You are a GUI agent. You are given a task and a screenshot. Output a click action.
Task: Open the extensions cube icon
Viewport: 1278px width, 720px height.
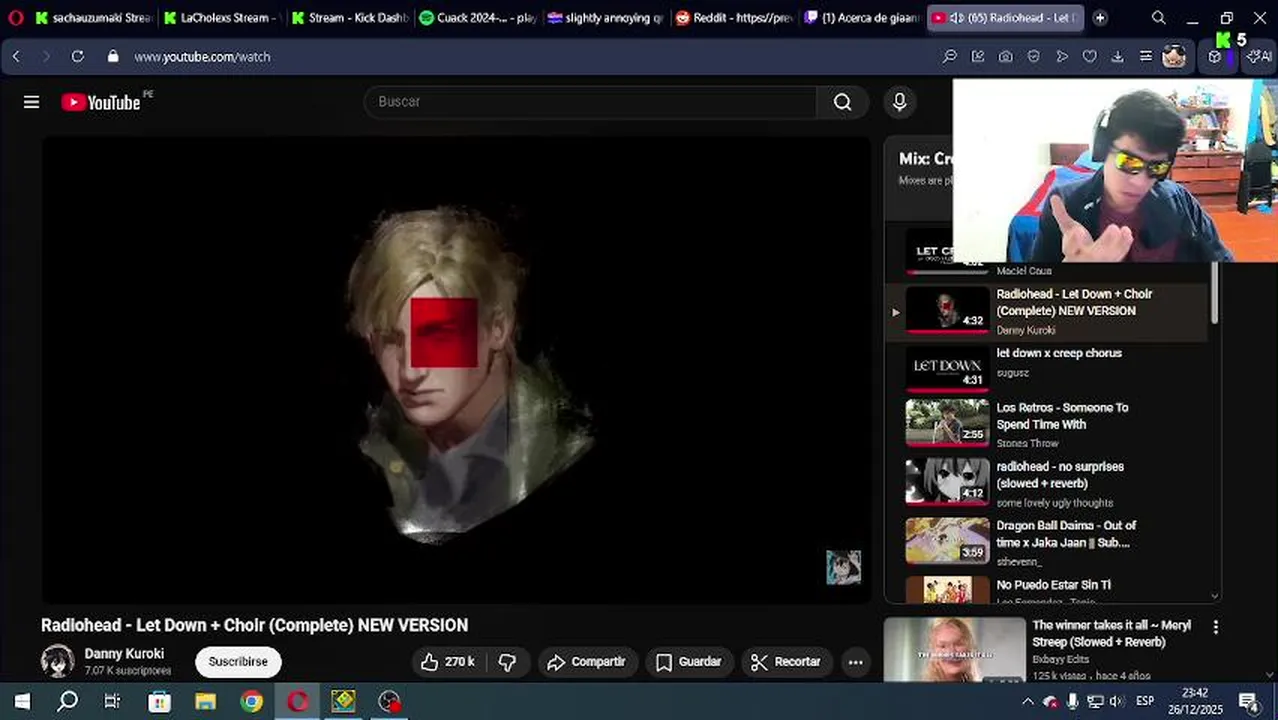point(1215,57)
